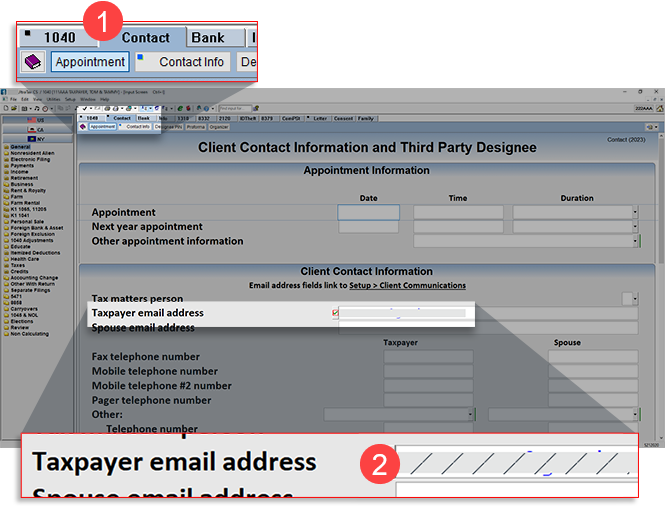Switch to the IDTheft tab
665x512 pixels.
click(247, 118)
